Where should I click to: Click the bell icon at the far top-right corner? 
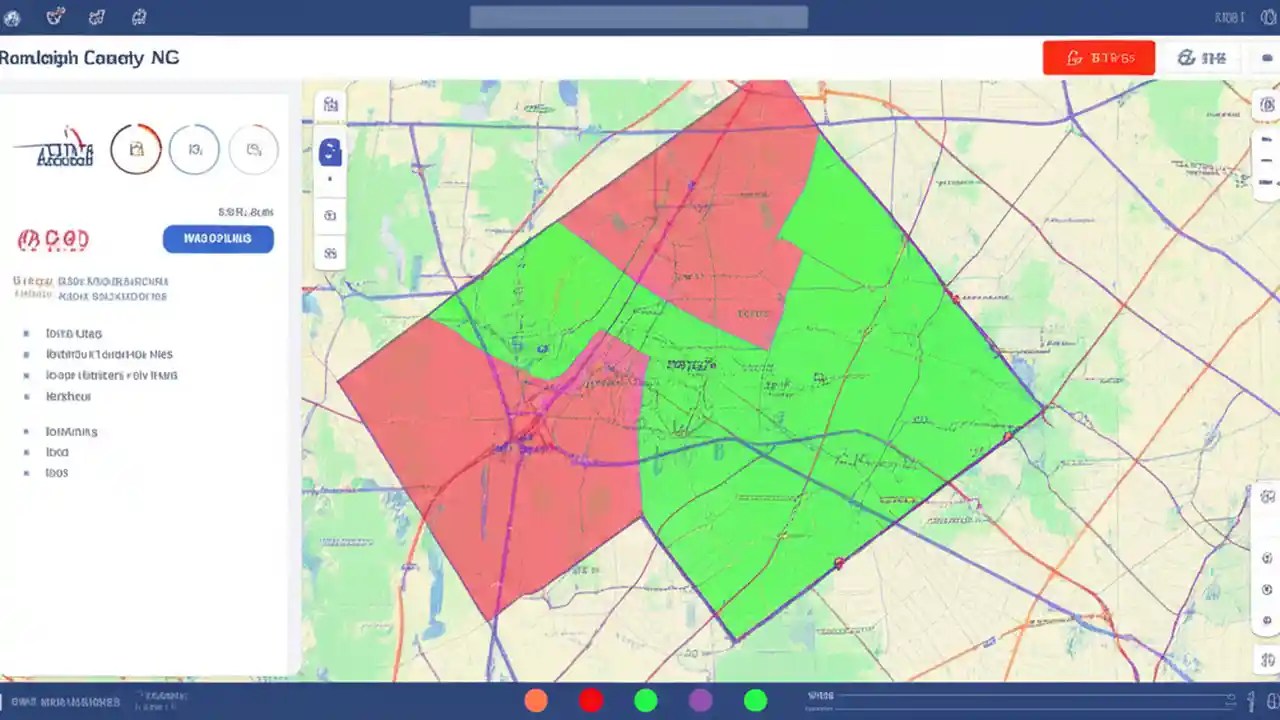click(1268, 17)
